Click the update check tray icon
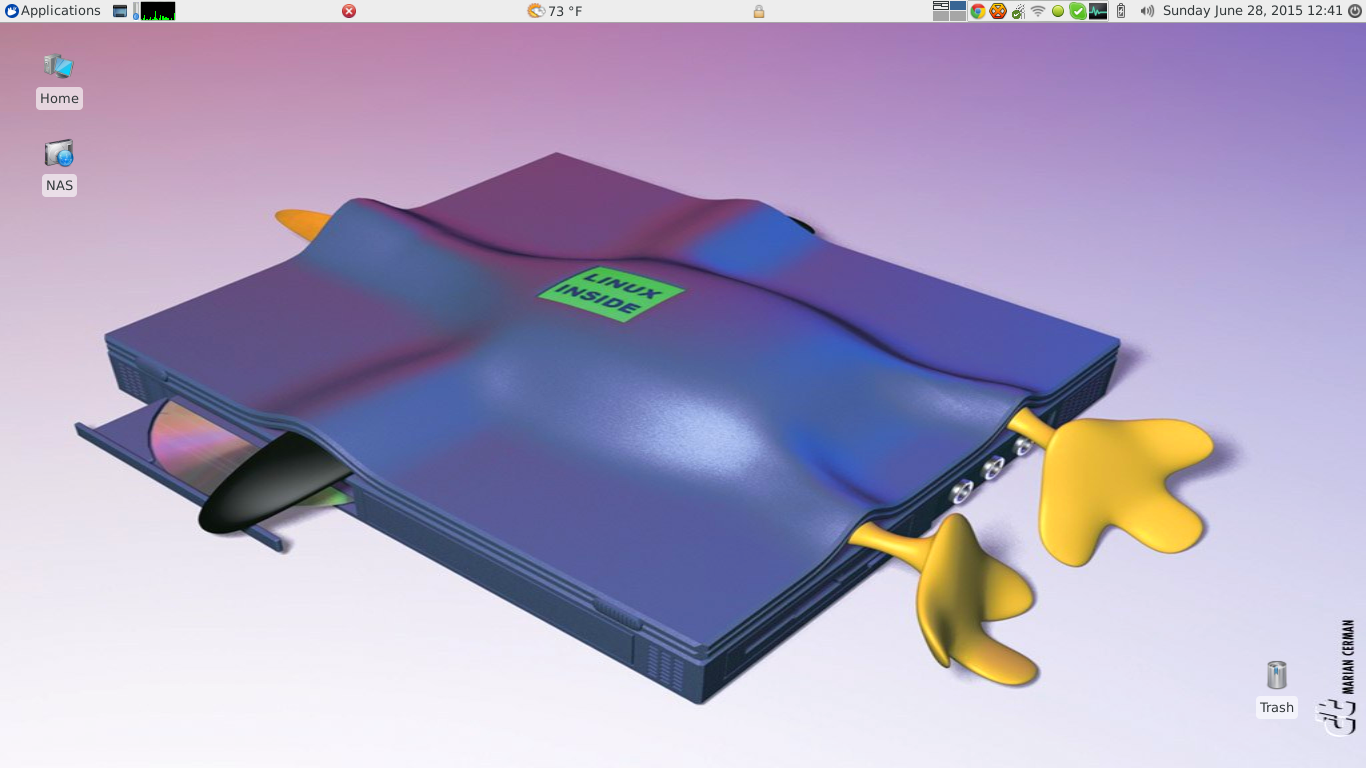This screenshot has height=768, width=1366. pos(1018,11)
